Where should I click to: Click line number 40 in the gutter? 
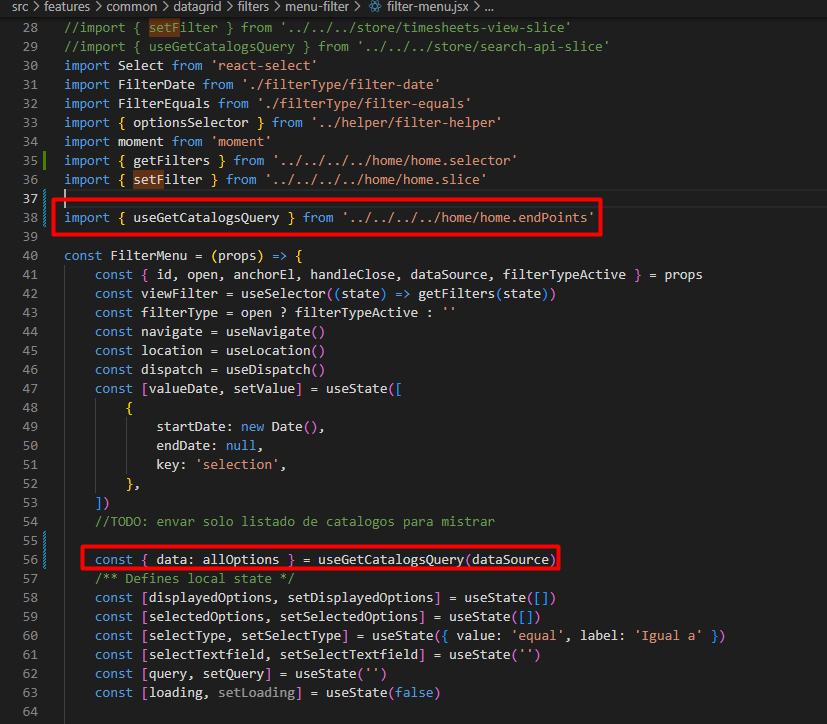click(x=31, y=255)
